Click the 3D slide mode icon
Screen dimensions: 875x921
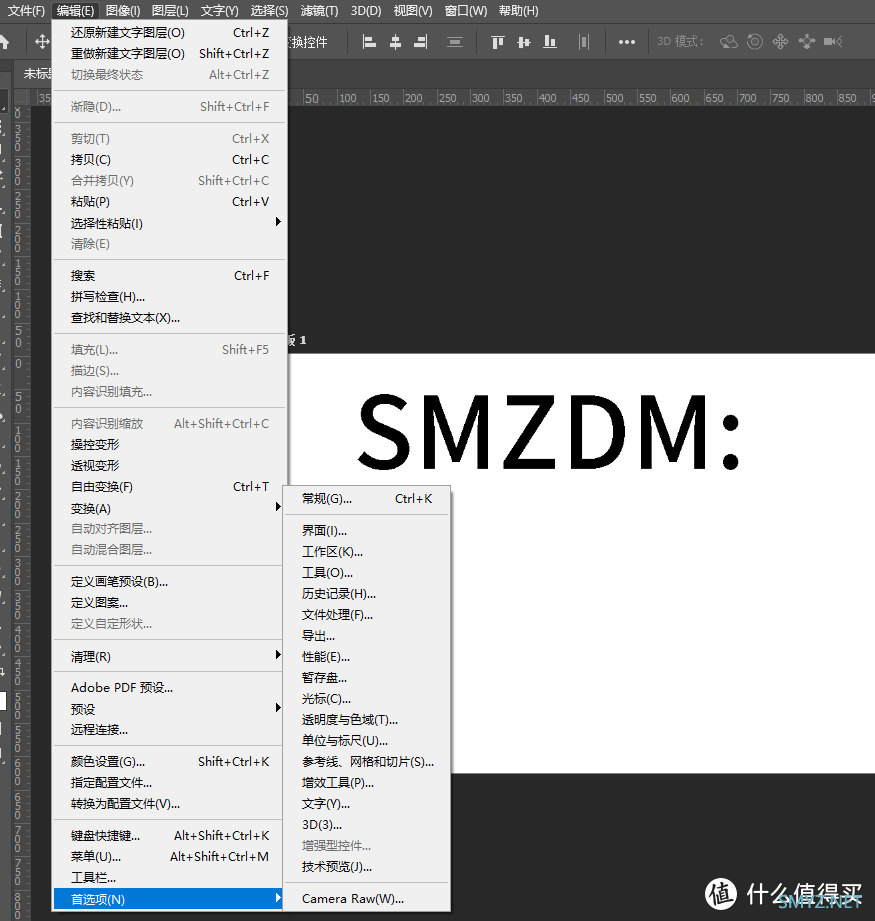click(807, 42)
